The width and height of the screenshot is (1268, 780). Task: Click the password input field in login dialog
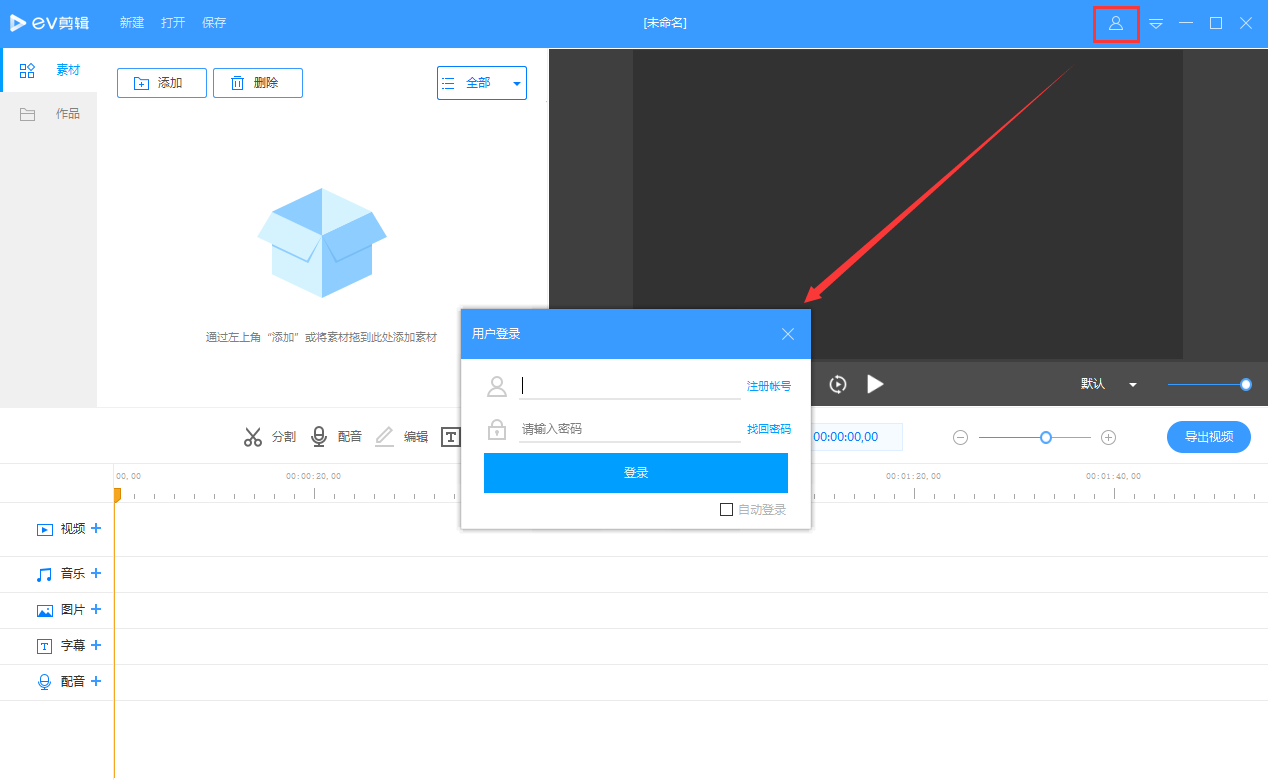[x=630, y=428]
